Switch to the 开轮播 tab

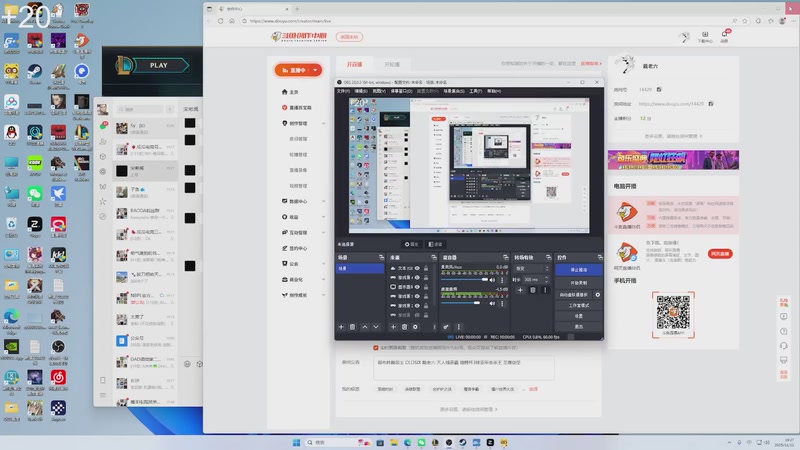click(392, 64)
